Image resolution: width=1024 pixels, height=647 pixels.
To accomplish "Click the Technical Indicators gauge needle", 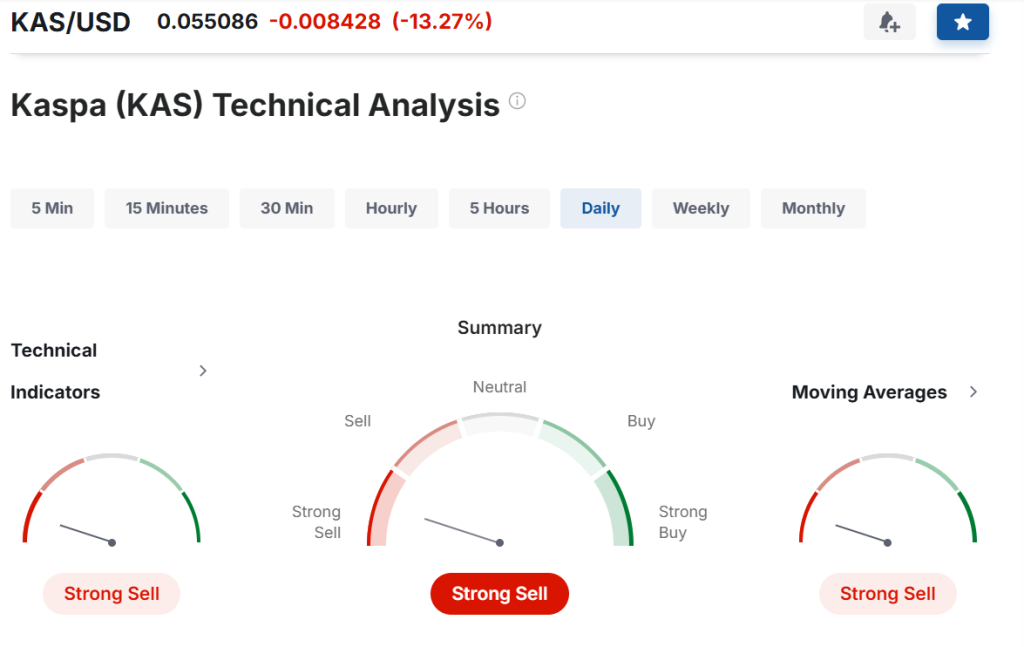I will [x=88, y=534].
